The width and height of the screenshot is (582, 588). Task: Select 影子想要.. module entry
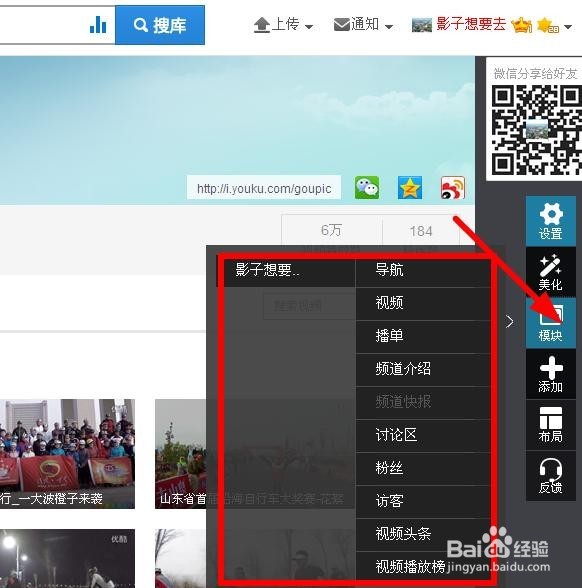pos(286,270)
